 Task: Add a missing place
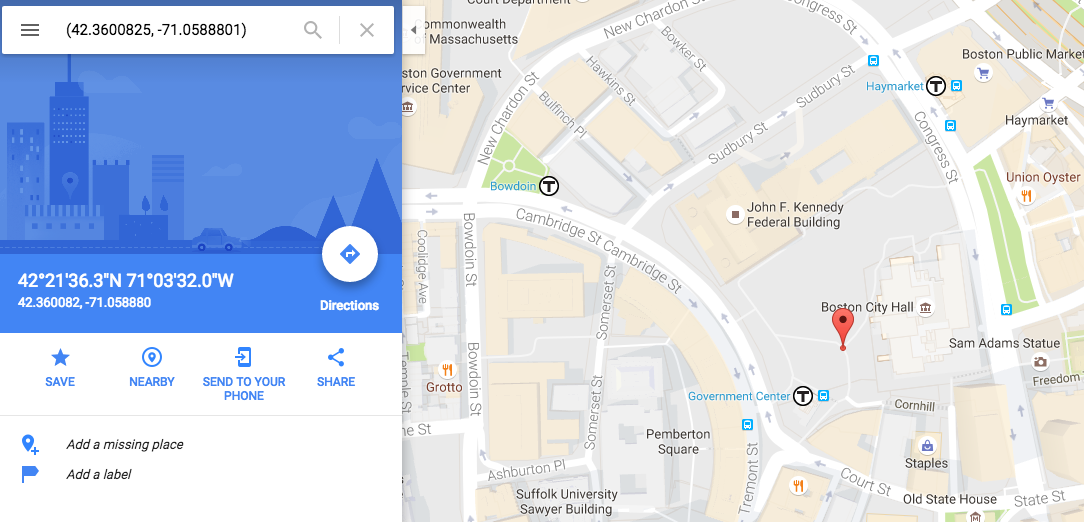[124, 445]
